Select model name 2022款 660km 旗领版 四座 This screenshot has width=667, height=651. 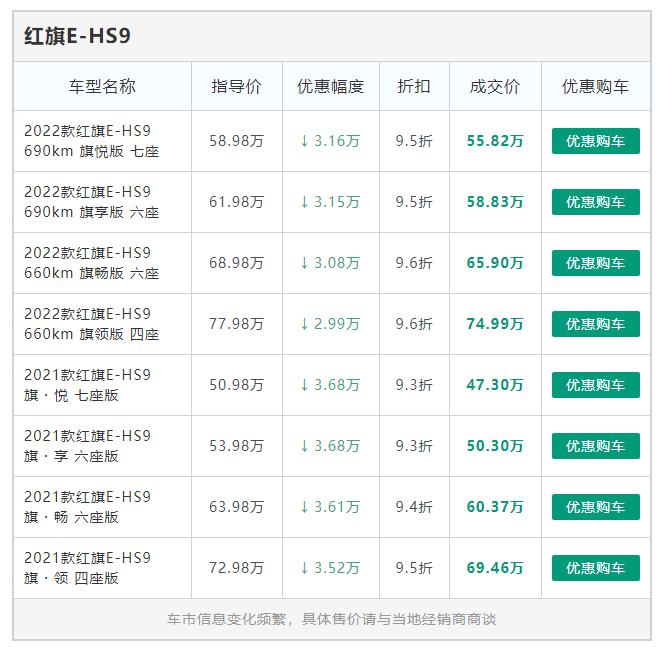click(91, 324)
